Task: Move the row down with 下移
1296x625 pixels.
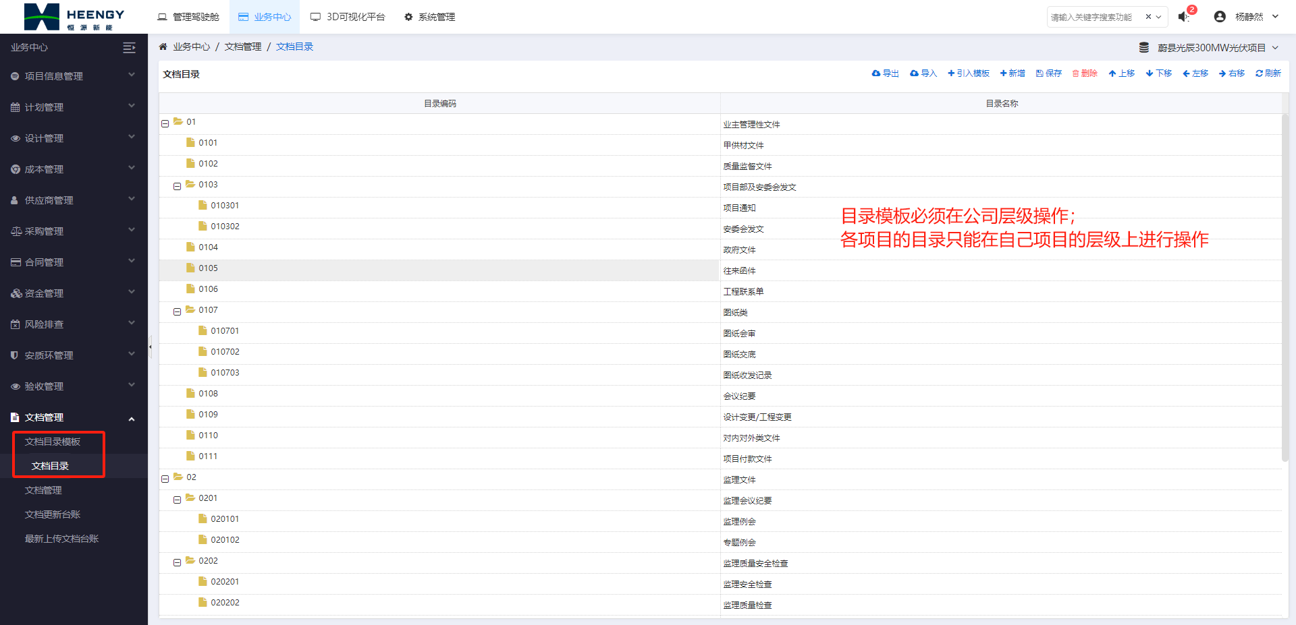Action: pyautogui.click(x=1159, y=74)
